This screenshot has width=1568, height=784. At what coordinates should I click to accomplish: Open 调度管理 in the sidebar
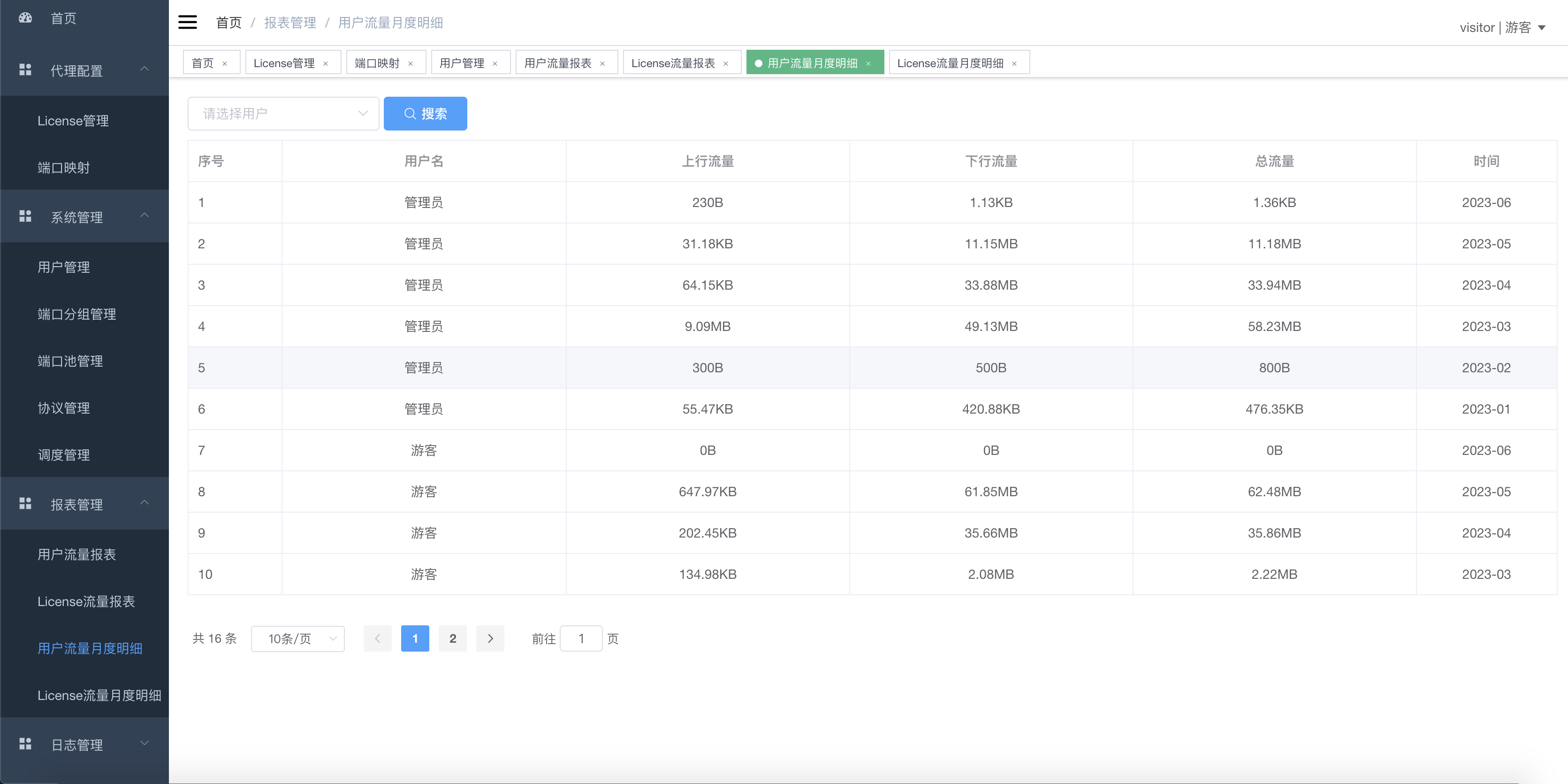(x=84, y=454)
